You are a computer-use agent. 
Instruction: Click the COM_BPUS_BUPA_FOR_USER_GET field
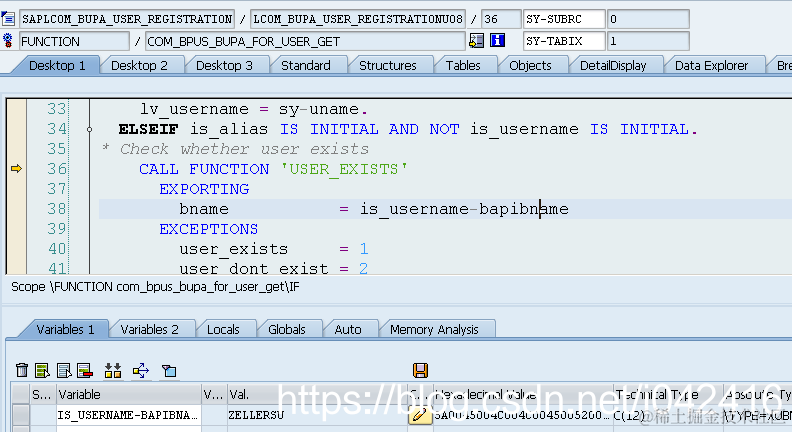[305, 41]
